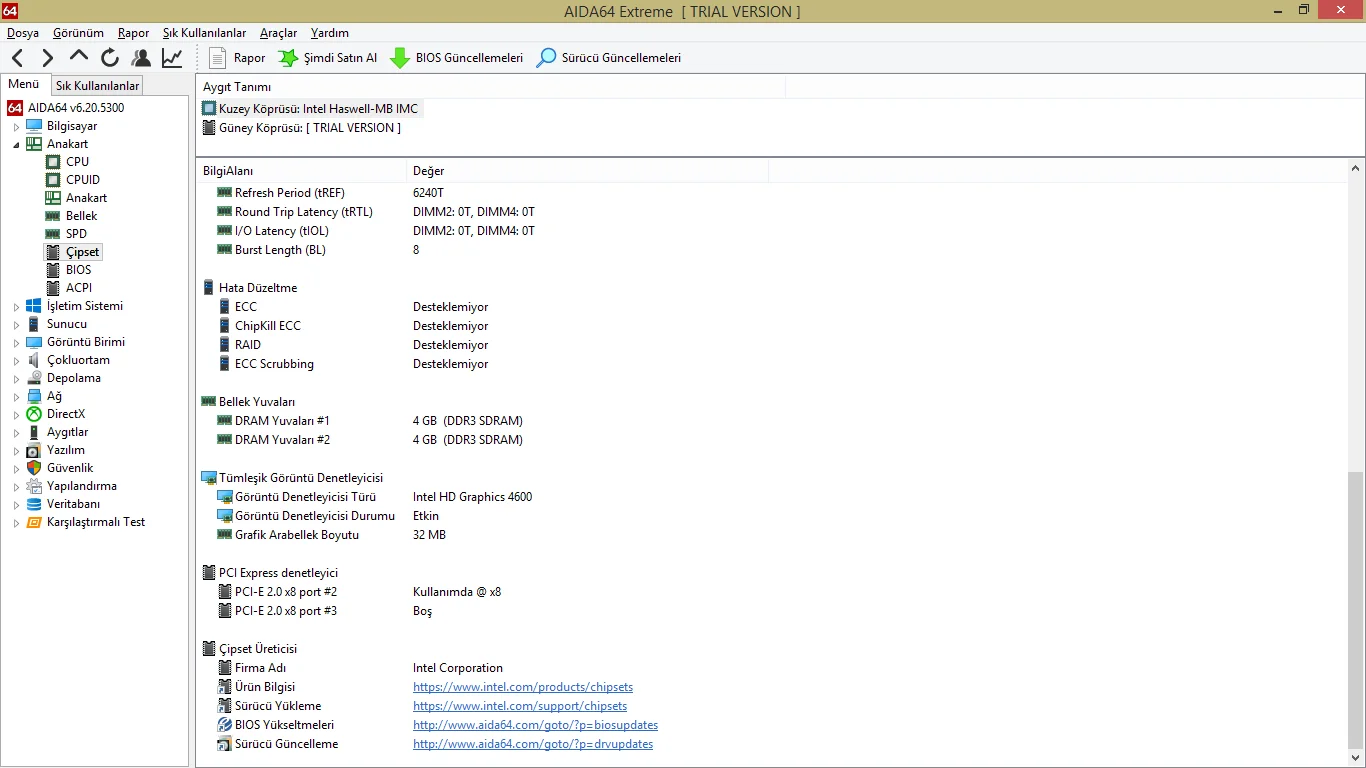Click the Forward navigation arrow

coord(48,58)
